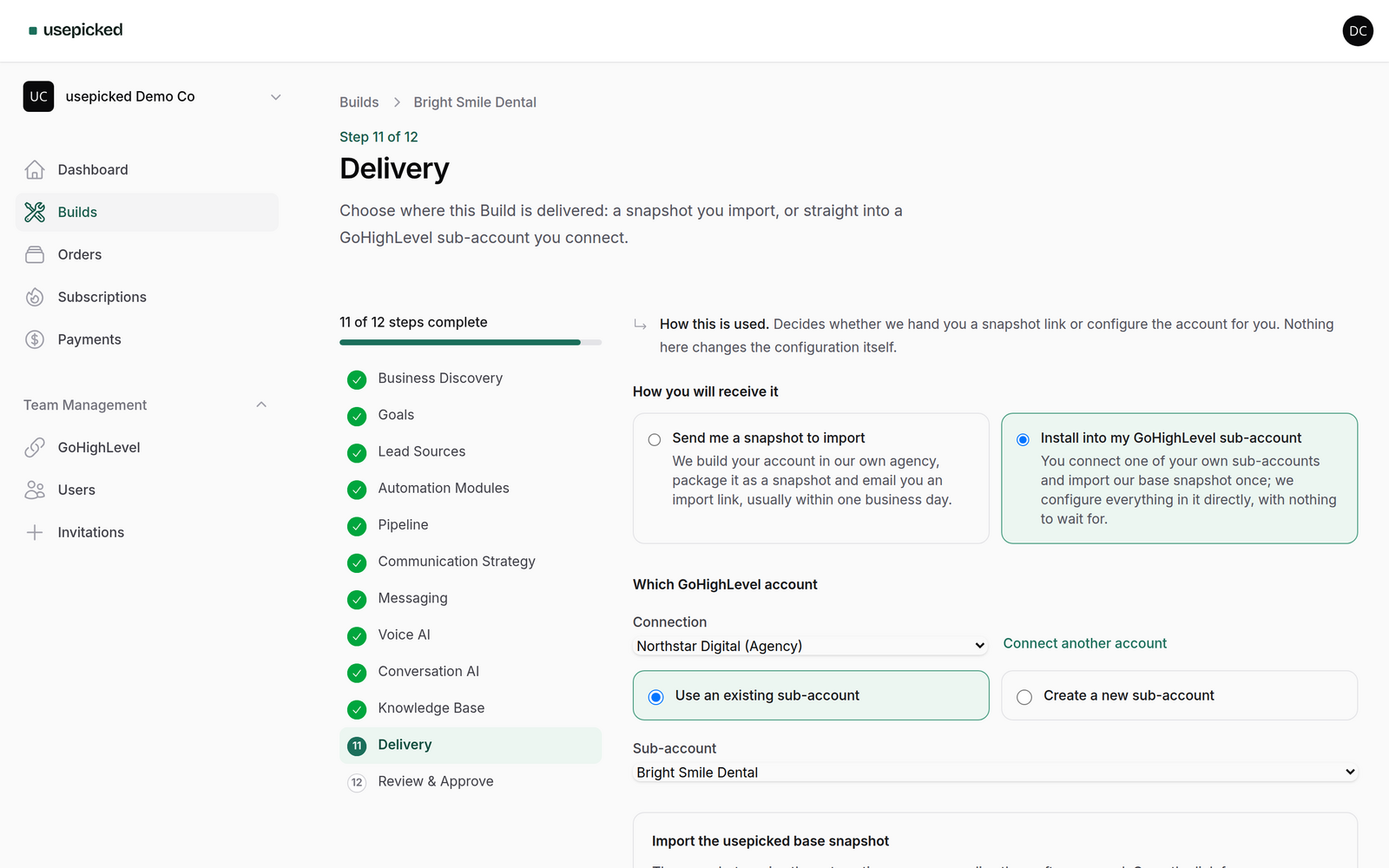Viewport: 1389px width, 868px height.
Task: Click the Voice AI checkmark icon
Action: (357, 635)
